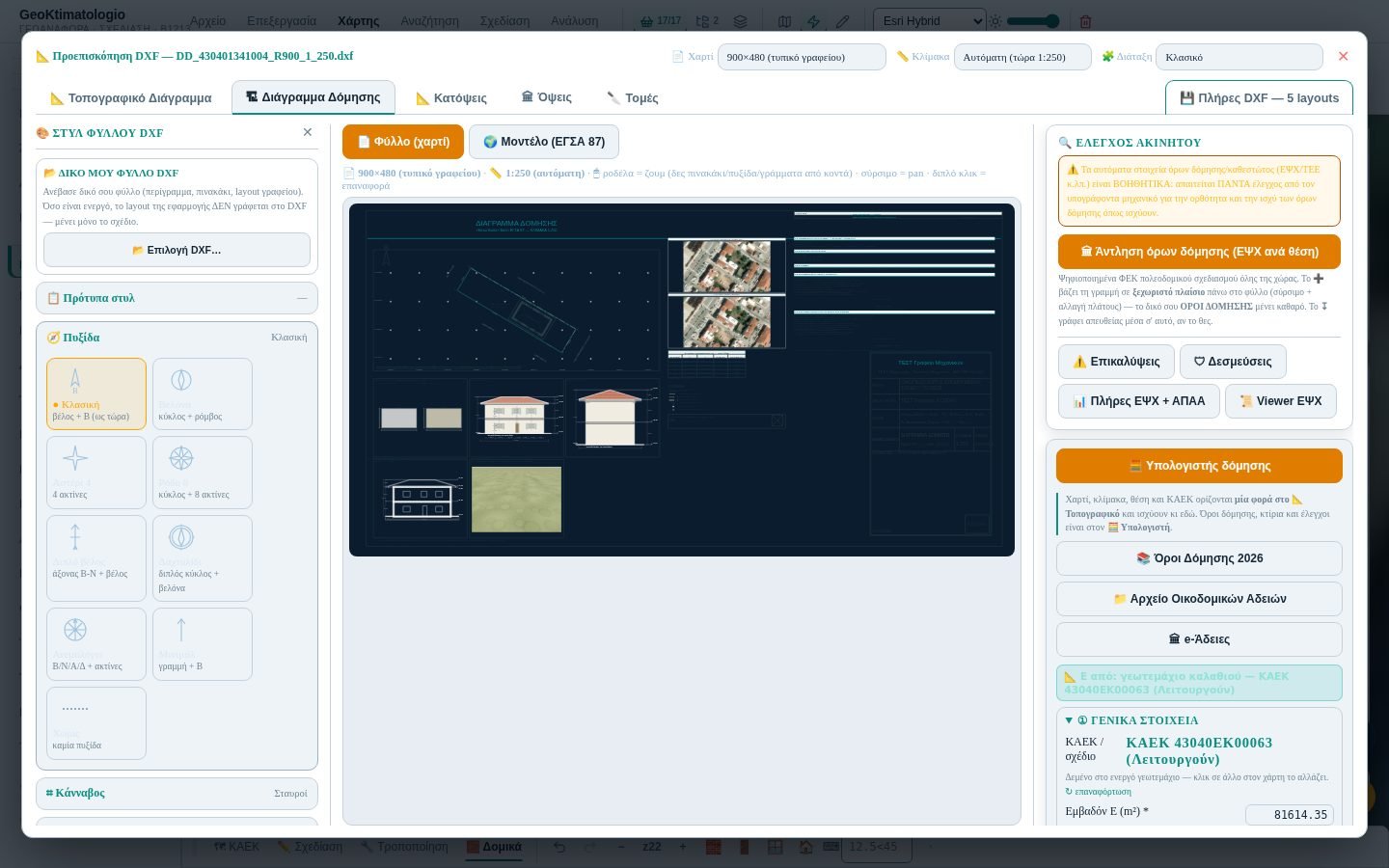Edit the Εμβαδόν Ε (m²) field
The image size is (1389, 868).
click(x=1290, y=815)
